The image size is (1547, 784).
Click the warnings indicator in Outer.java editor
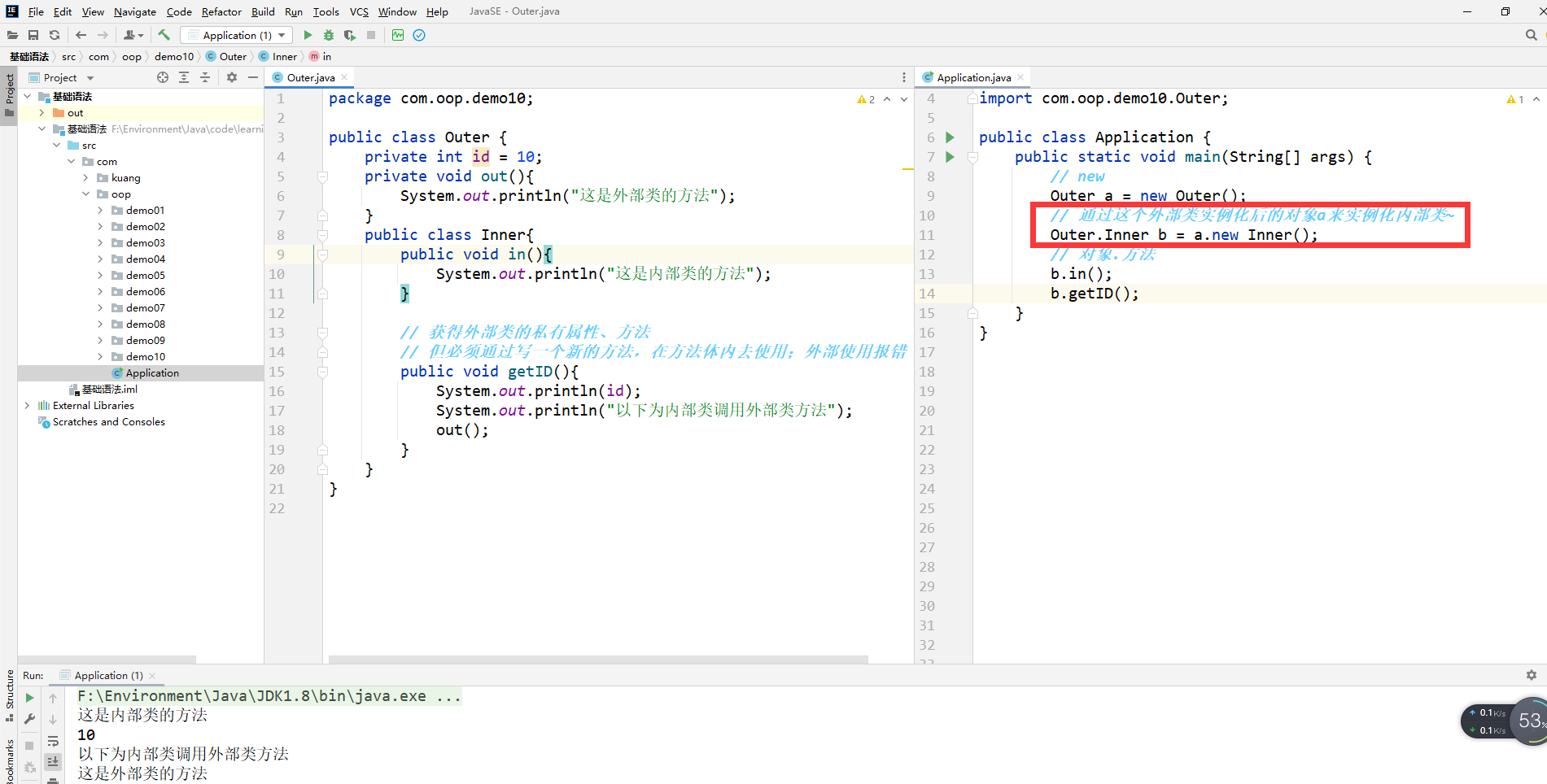pyautogui.click(x=866, y=99)
